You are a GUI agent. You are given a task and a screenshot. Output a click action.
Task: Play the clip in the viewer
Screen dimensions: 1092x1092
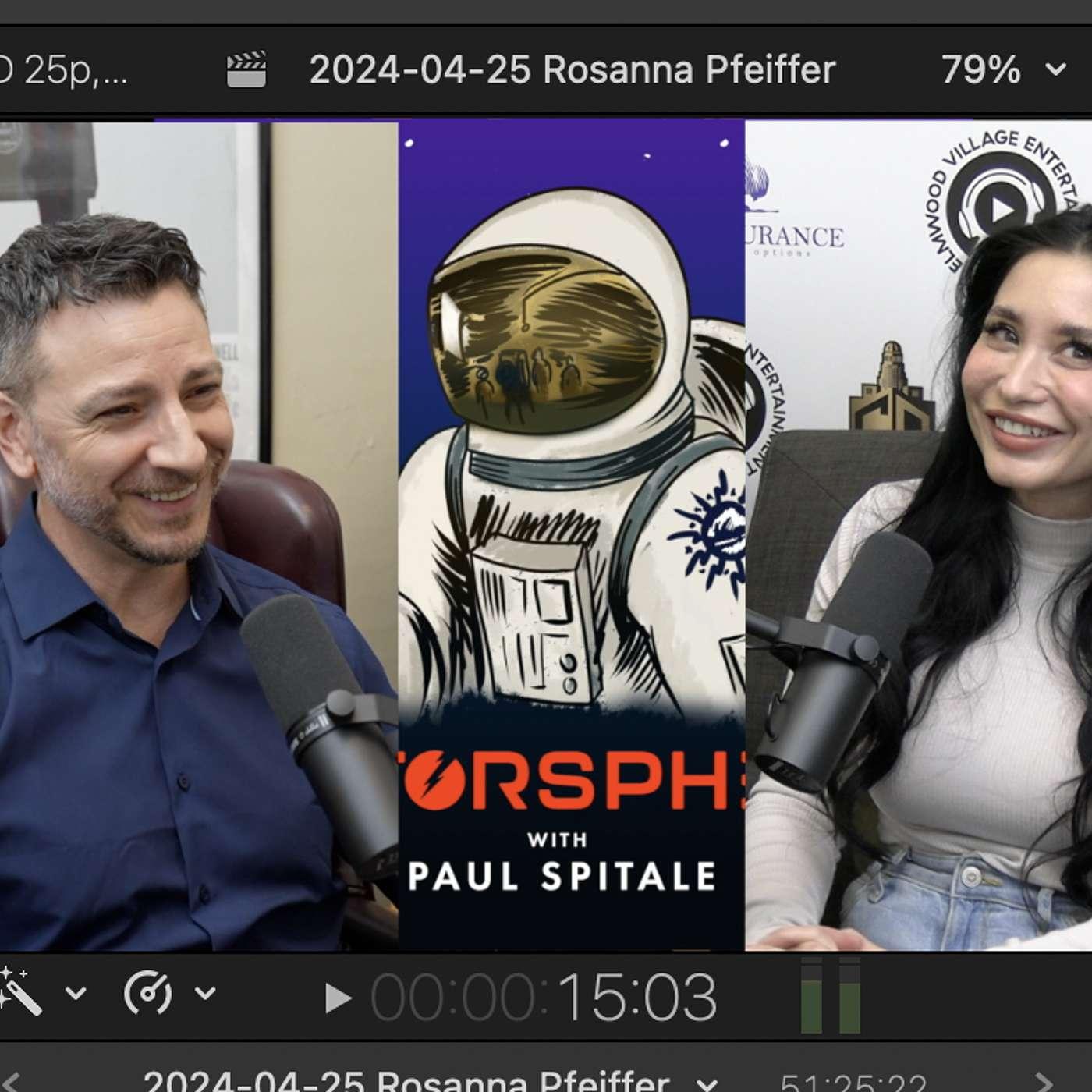tap(336, 998)
